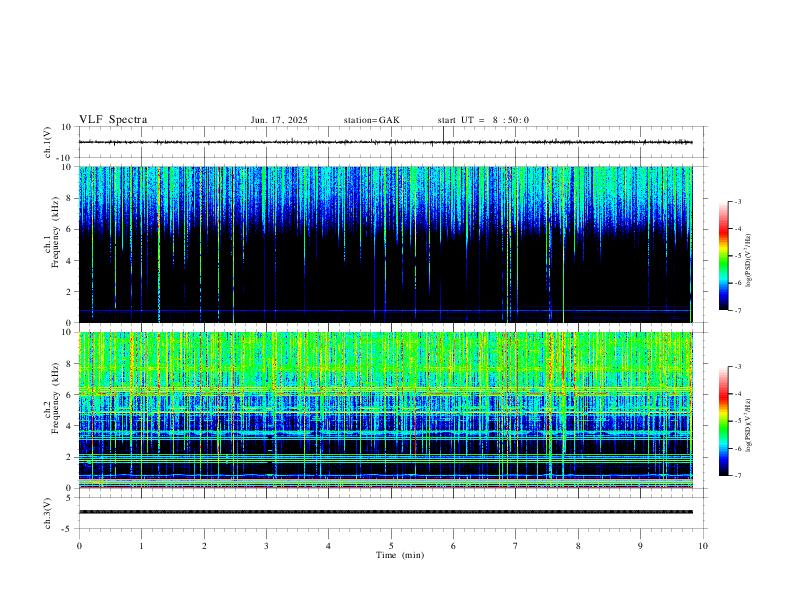Click time axis tick label "9"
792x612 pixels.
pyautogui.click(x=640, y=546)
